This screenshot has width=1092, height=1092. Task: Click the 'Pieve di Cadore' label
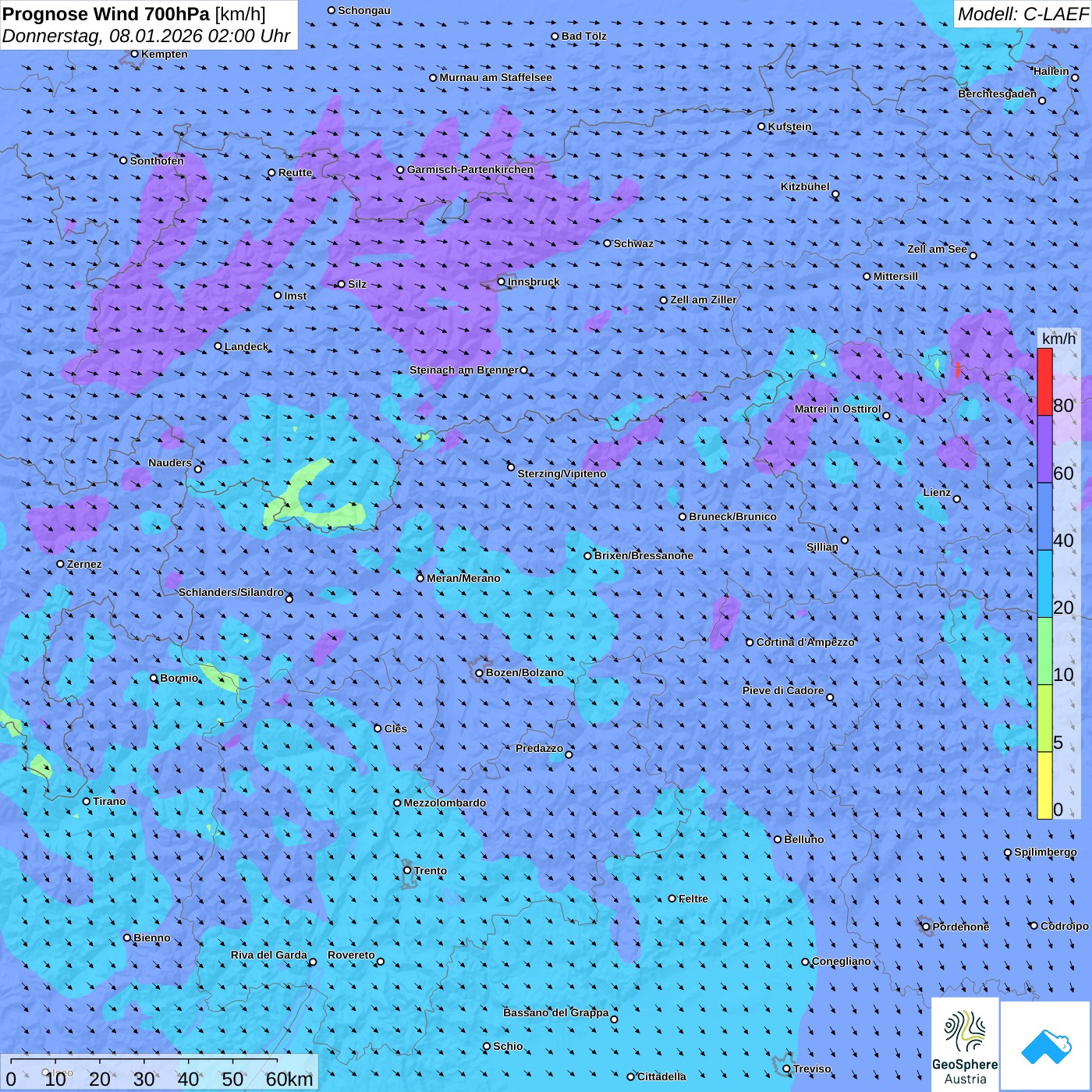[x=783, y=690]
